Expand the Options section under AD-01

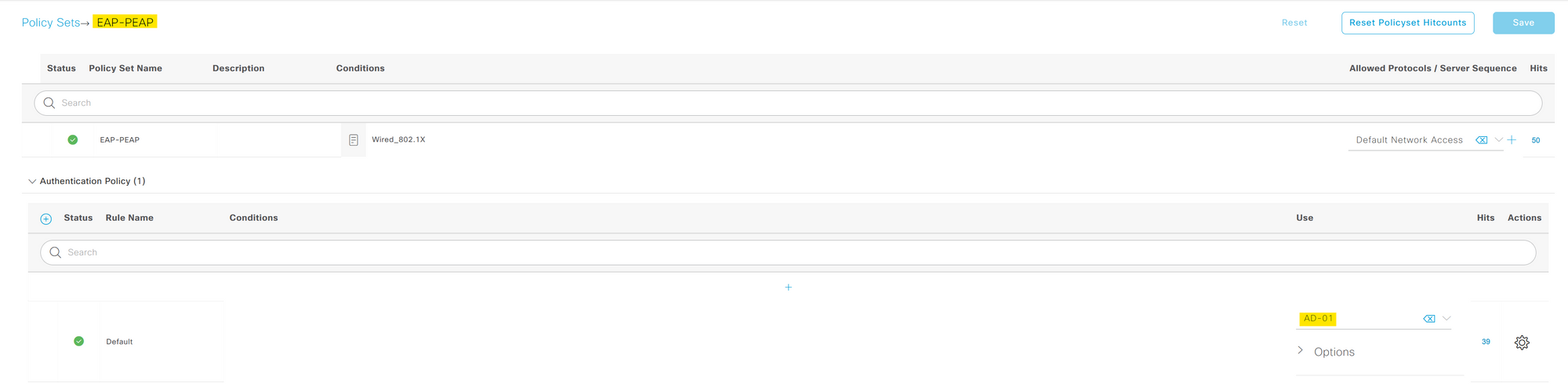[x=1326, y=352]
